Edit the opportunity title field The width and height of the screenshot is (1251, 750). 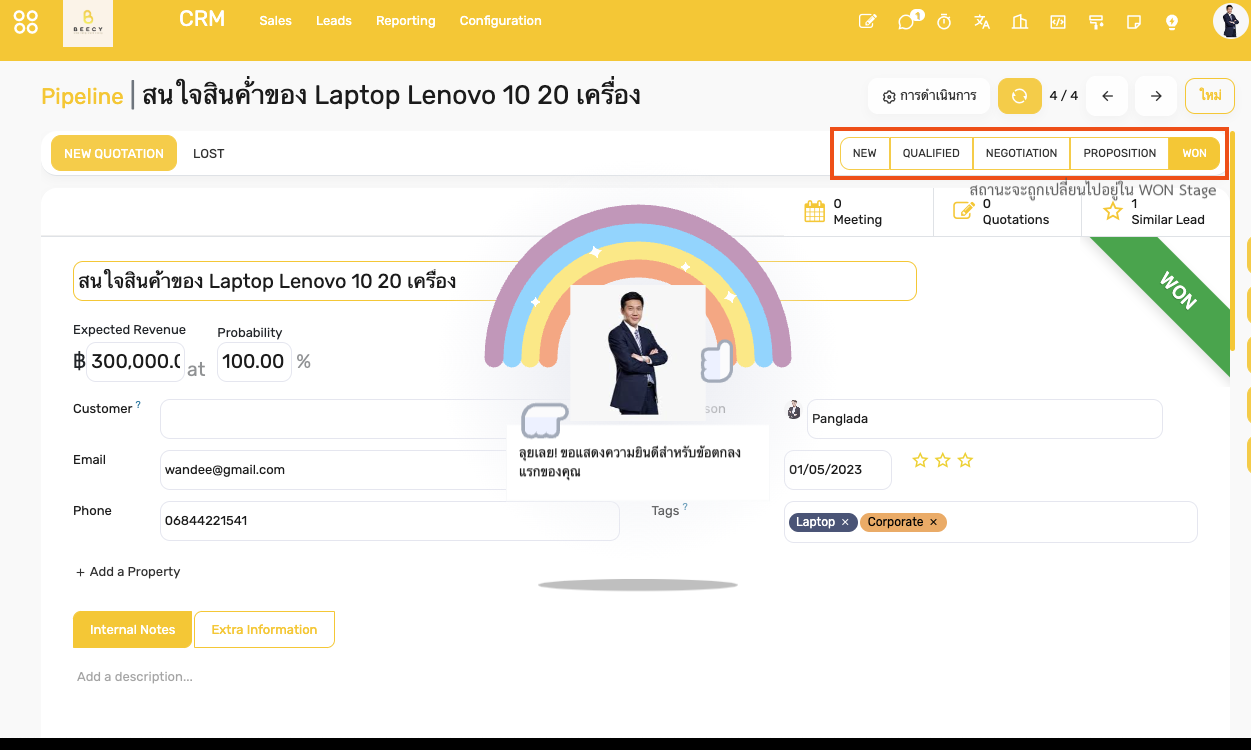click(494, 281)
